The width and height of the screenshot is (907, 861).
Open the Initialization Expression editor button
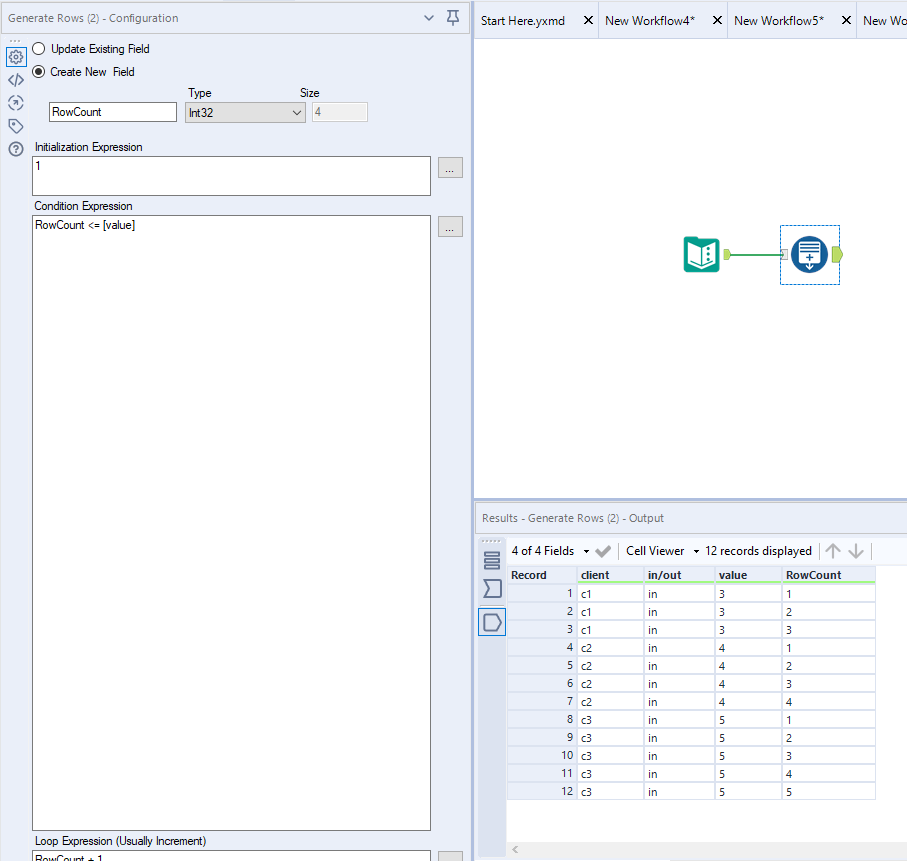coord(450,168)
